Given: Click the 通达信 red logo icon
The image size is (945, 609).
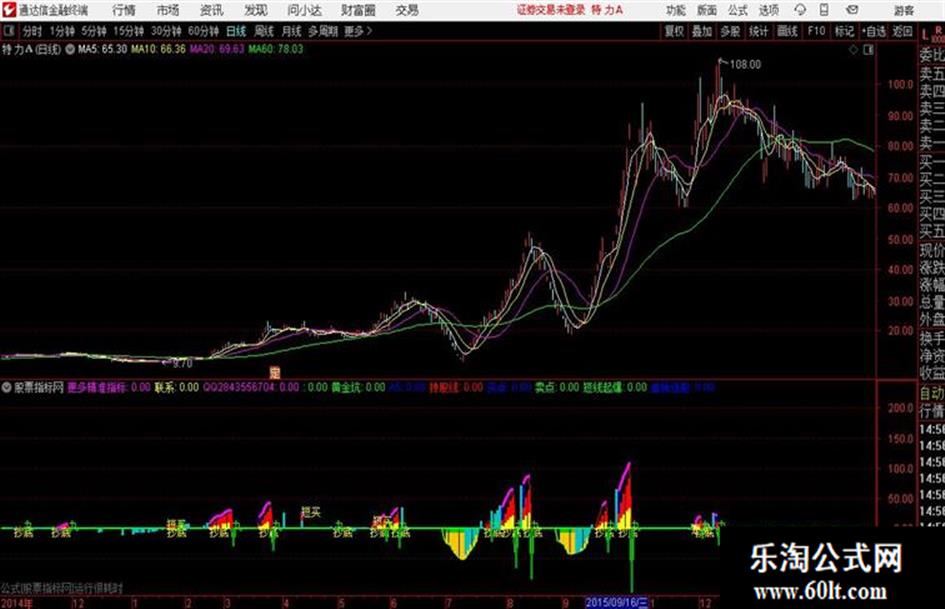Looking at the screenshot, I should [8, 10].
